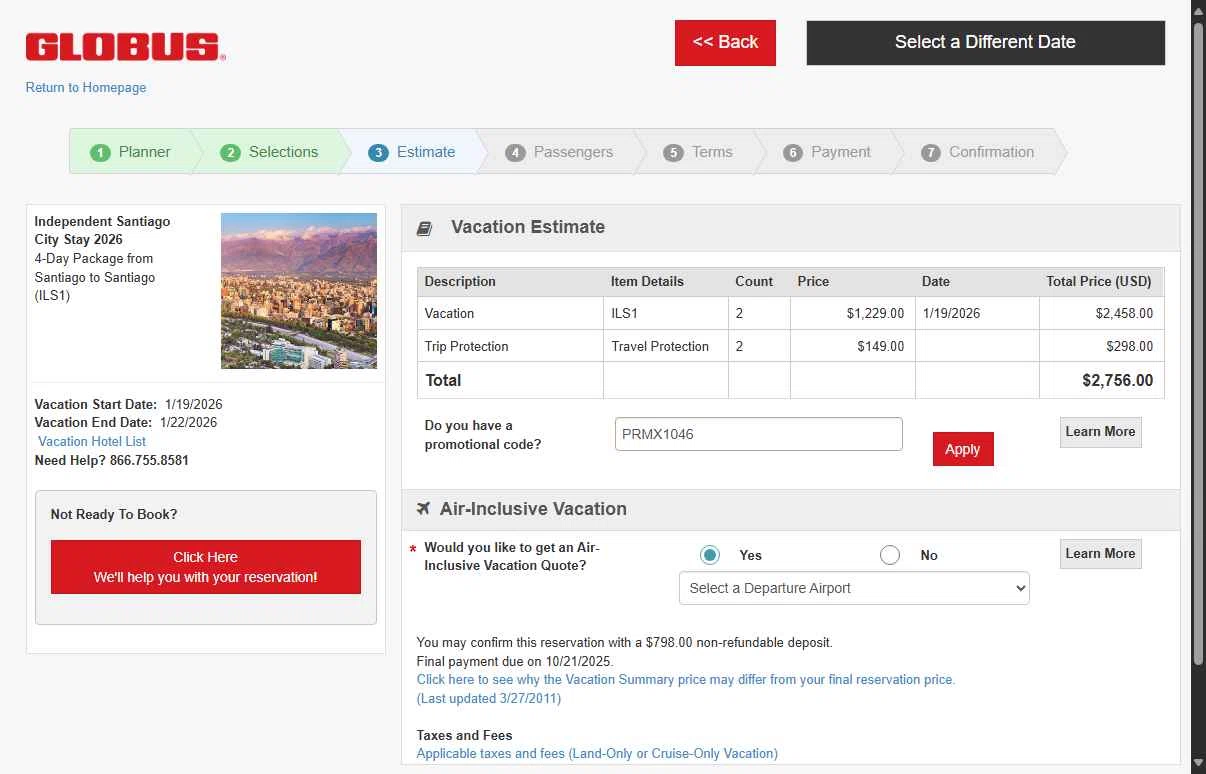The height and width of the screenshot is (774, 1206).
Task: Click Learn More next to promotional code
Action: pos(1100,432)
